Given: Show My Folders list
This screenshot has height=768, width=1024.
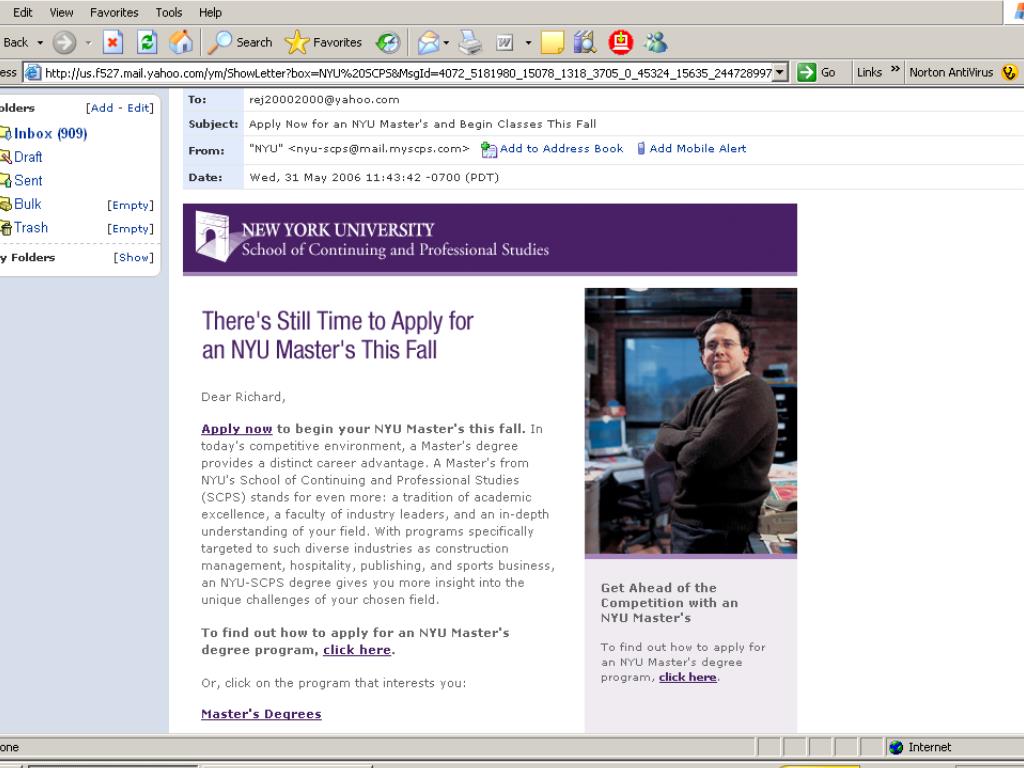Looking at the screenshot, I should pos(134,257).
